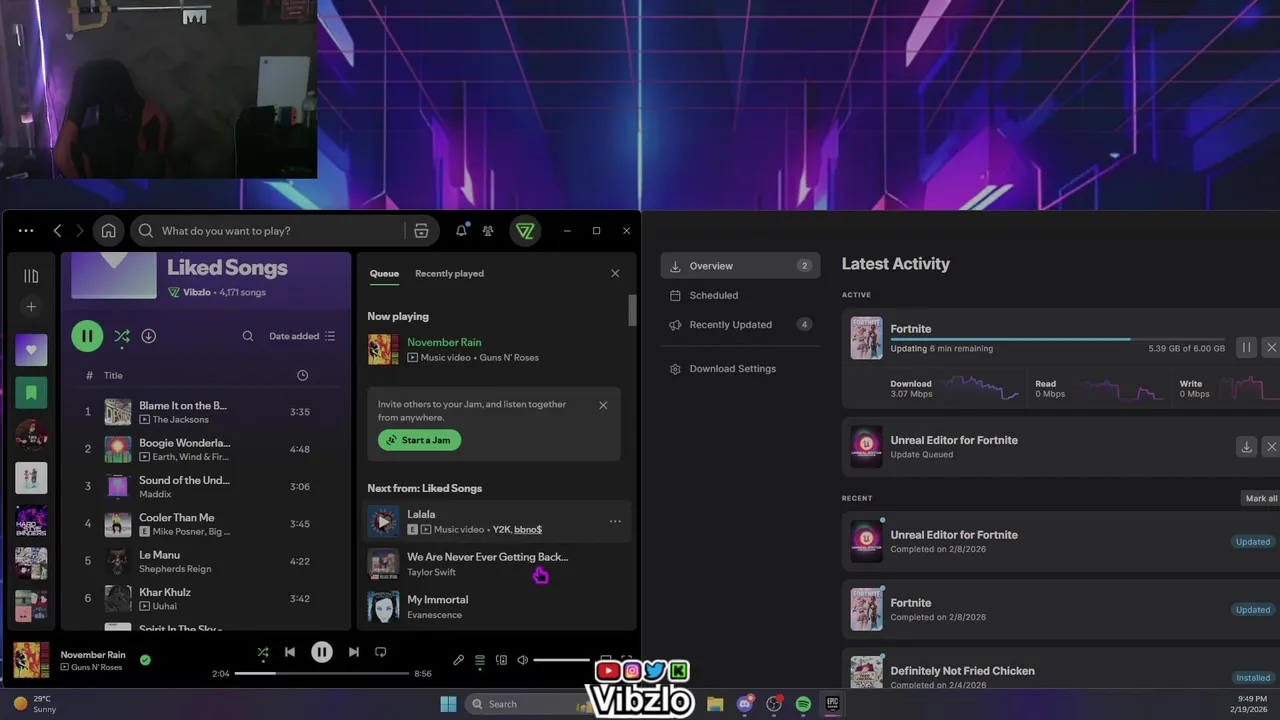Image resolution: width=1280 pixels, height=720 pixels.
Task: Toggle the green saved checkmark for November Rain
Action: 145,660
